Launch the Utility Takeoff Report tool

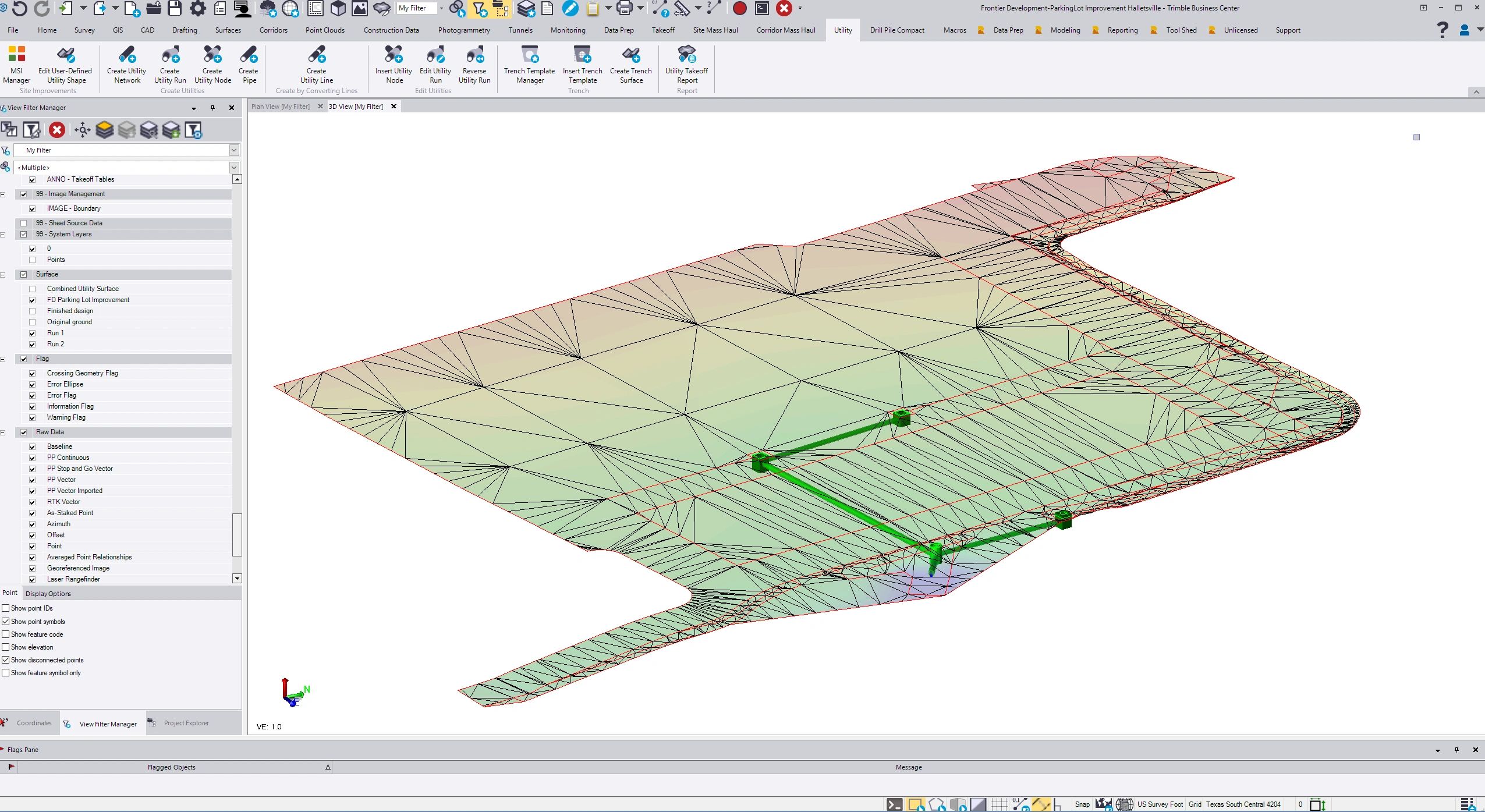[687, 64]
